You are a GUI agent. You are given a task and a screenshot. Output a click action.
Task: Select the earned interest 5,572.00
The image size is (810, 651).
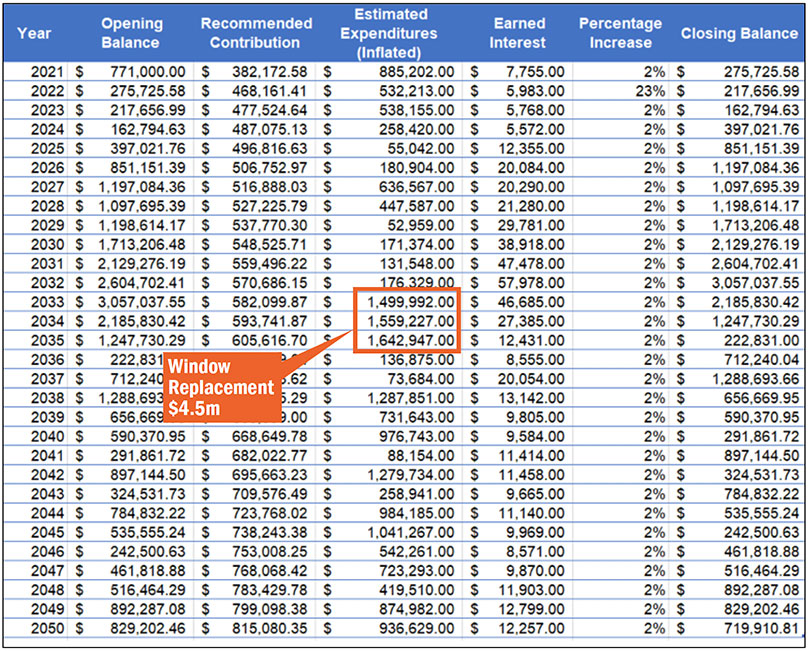(535, 129)
